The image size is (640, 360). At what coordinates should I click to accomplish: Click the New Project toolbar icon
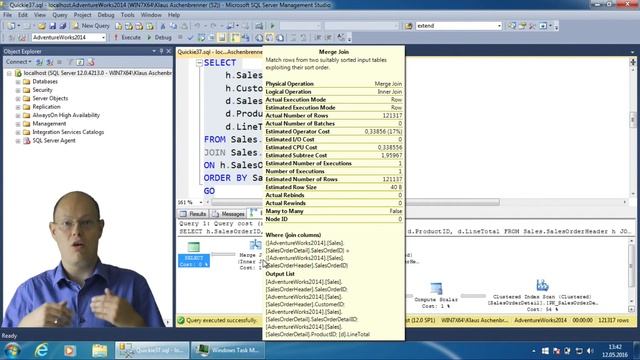[x=11, y=26]
